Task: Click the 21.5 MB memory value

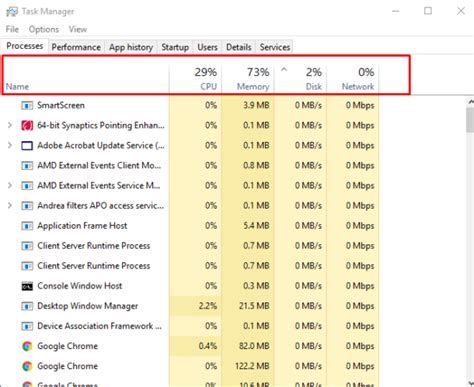Action: [x=254, y=306]
